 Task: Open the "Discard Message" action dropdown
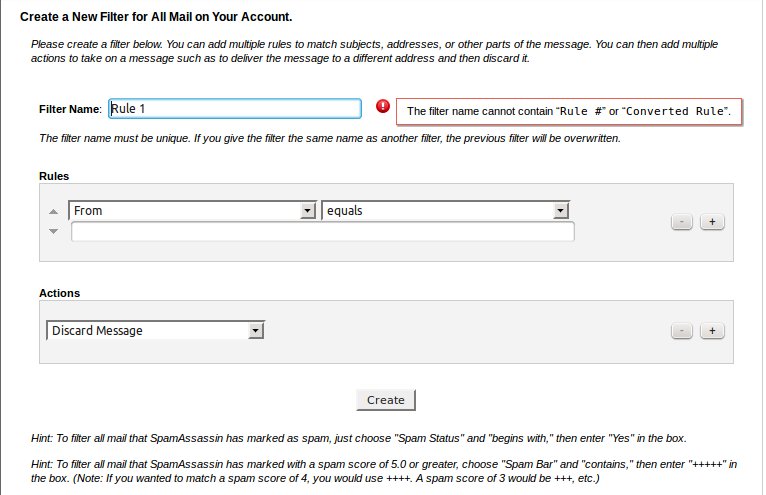click(x=155, y=330)
